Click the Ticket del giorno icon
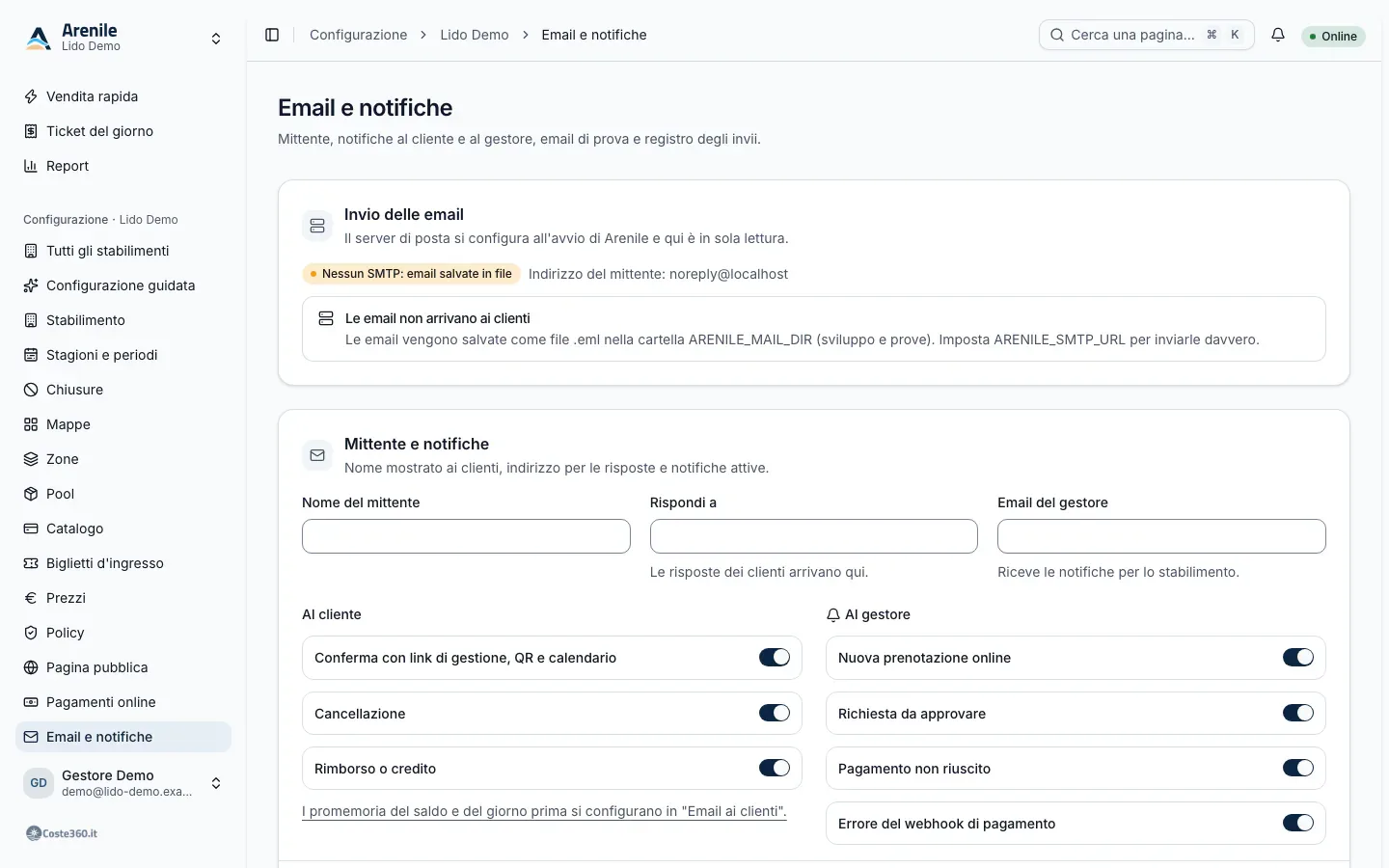The height and width of the screenshot is (868, 1389). click(31, 131)
